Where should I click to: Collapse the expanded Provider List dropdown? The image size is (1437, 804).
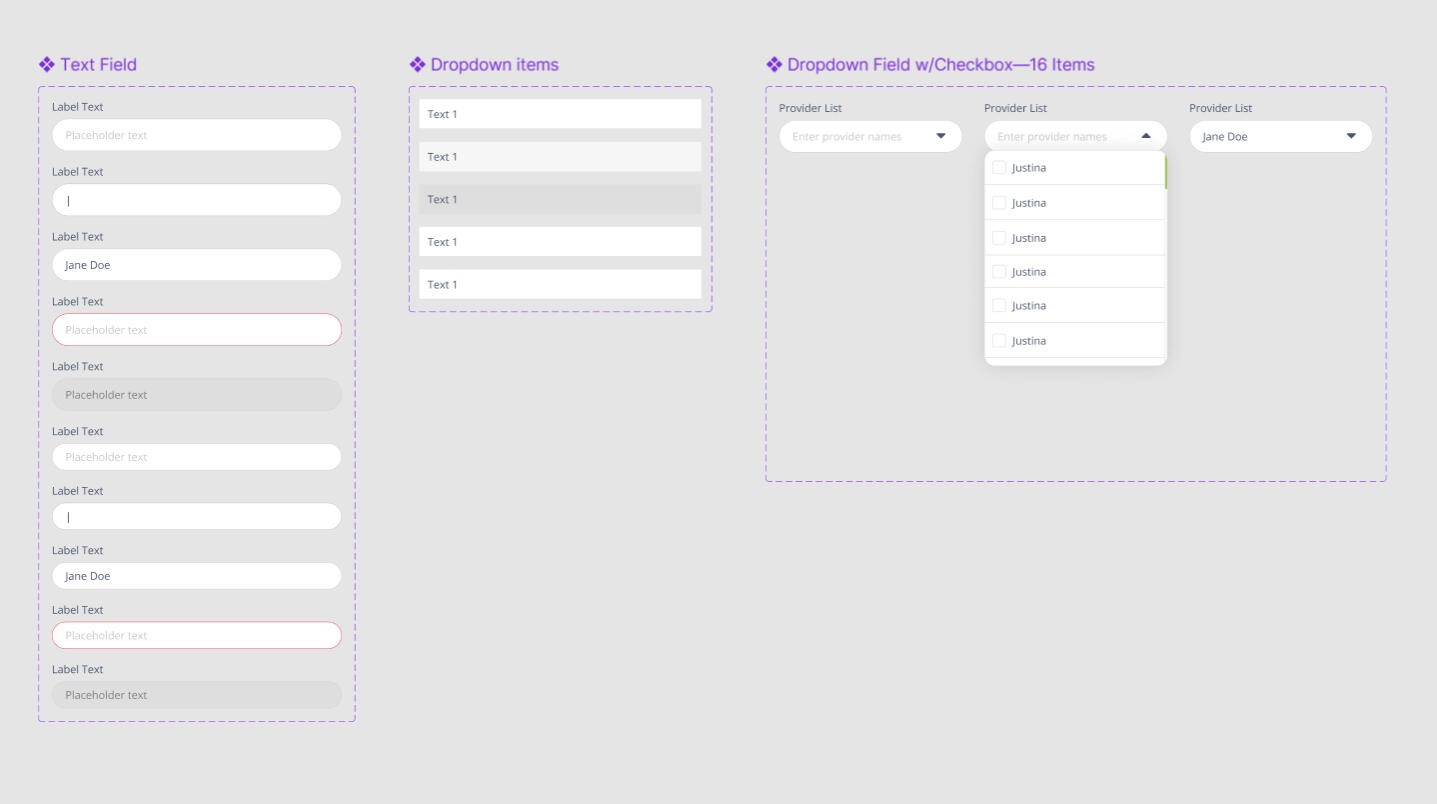click(1144, 135)
